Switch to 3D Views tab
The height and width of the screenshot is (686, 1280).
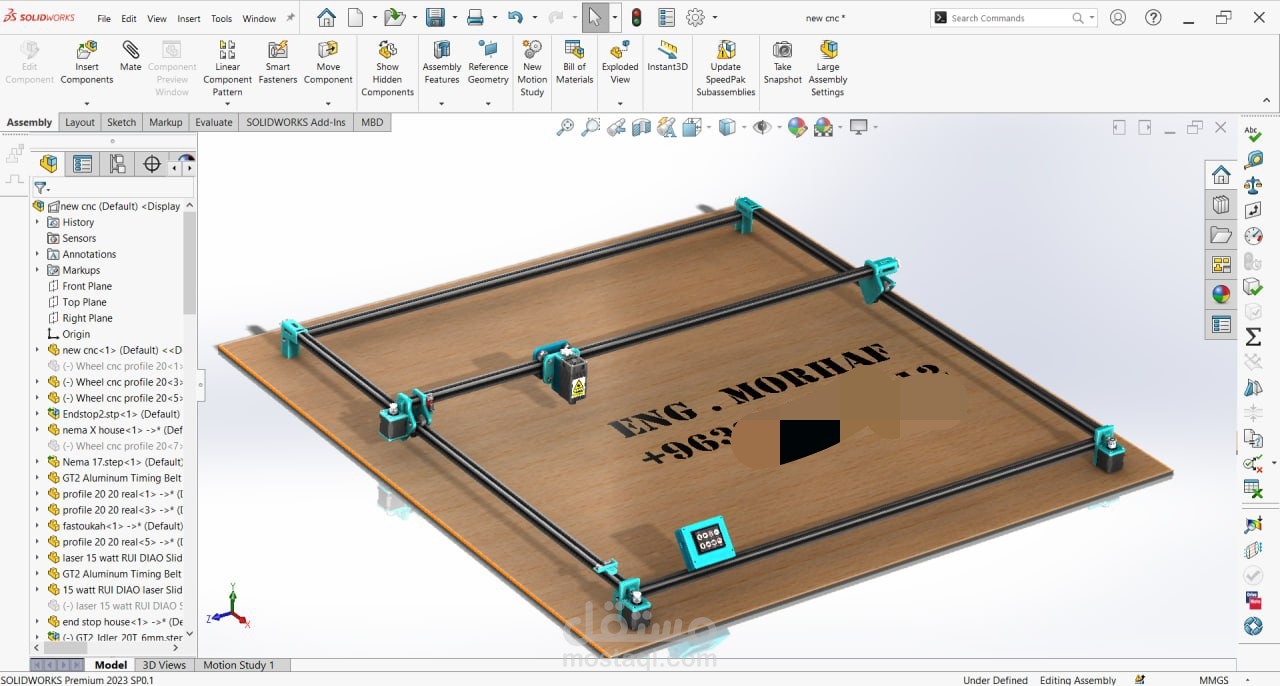(164, 665)
